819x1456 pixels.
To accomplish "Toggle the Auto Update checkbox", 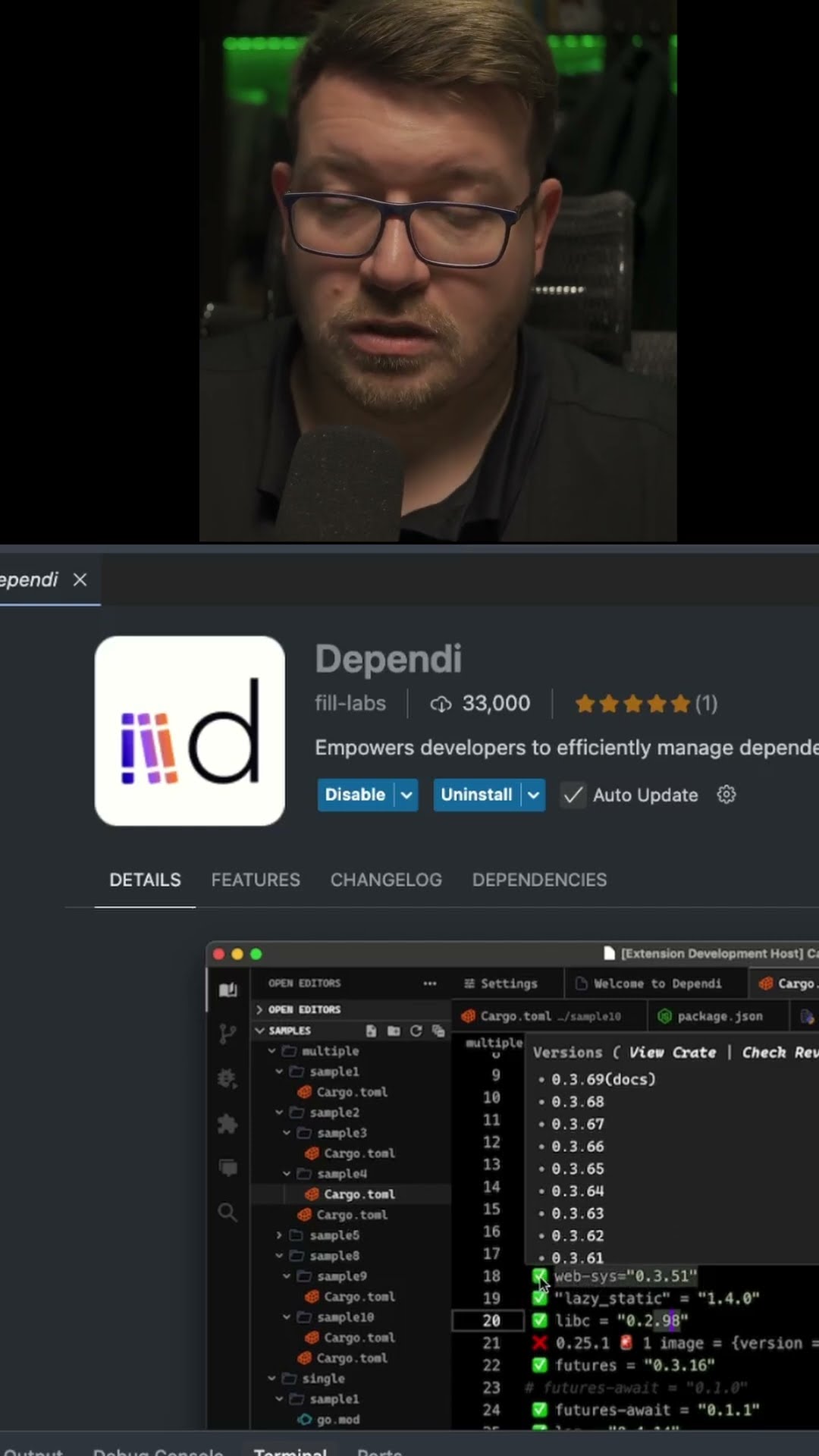I will click(573, 795).
